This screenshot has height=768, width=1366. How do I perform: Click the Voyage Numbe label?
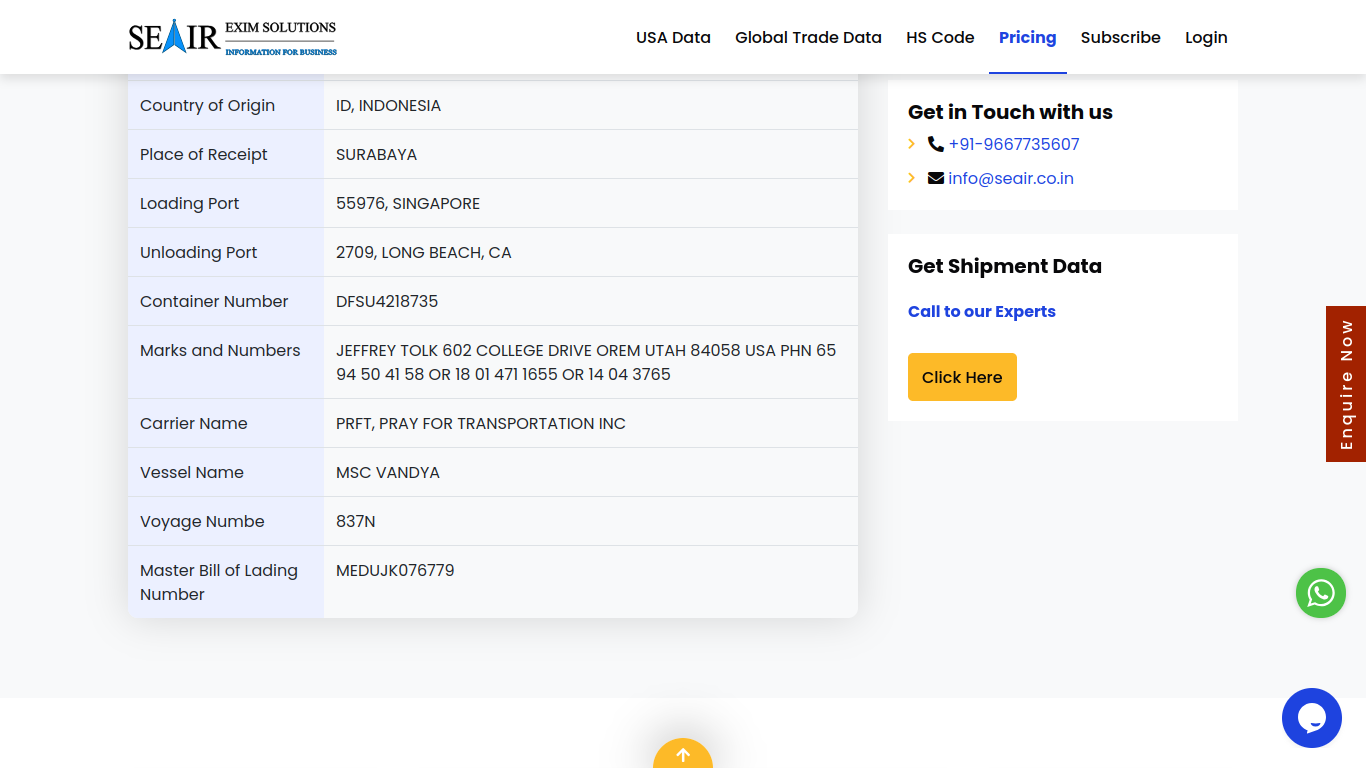point(202,521)
